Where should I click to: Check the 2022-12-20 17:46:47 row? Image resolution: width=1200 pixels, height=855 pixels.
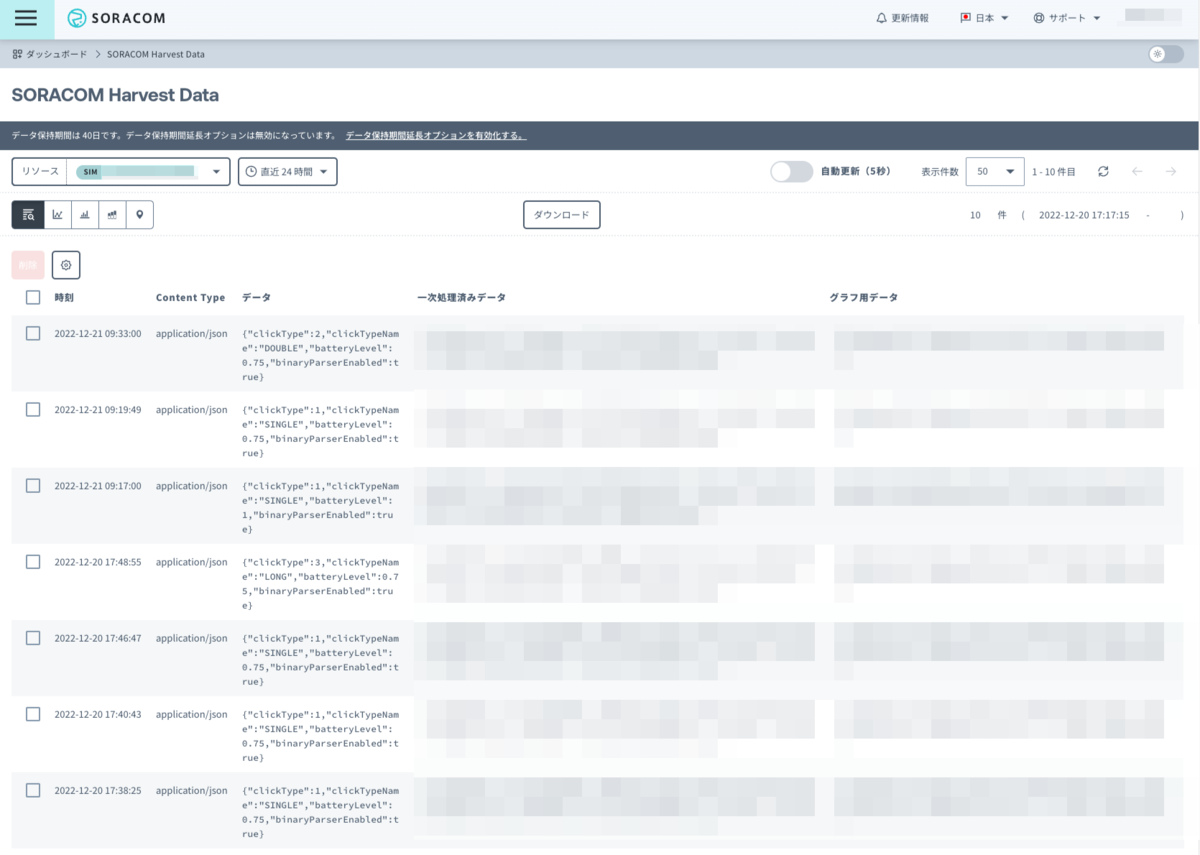pos(33,637)
